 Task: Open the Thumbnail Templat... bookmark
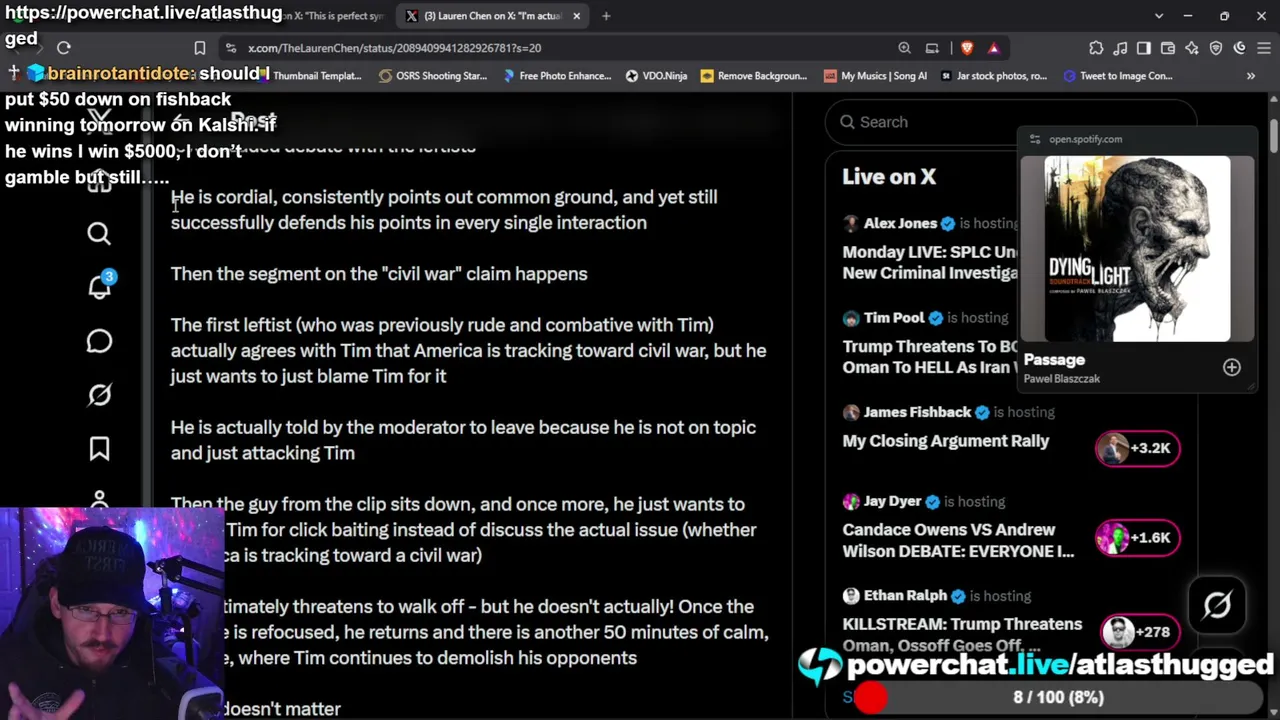pyautogui.click(x=310, y=76)
